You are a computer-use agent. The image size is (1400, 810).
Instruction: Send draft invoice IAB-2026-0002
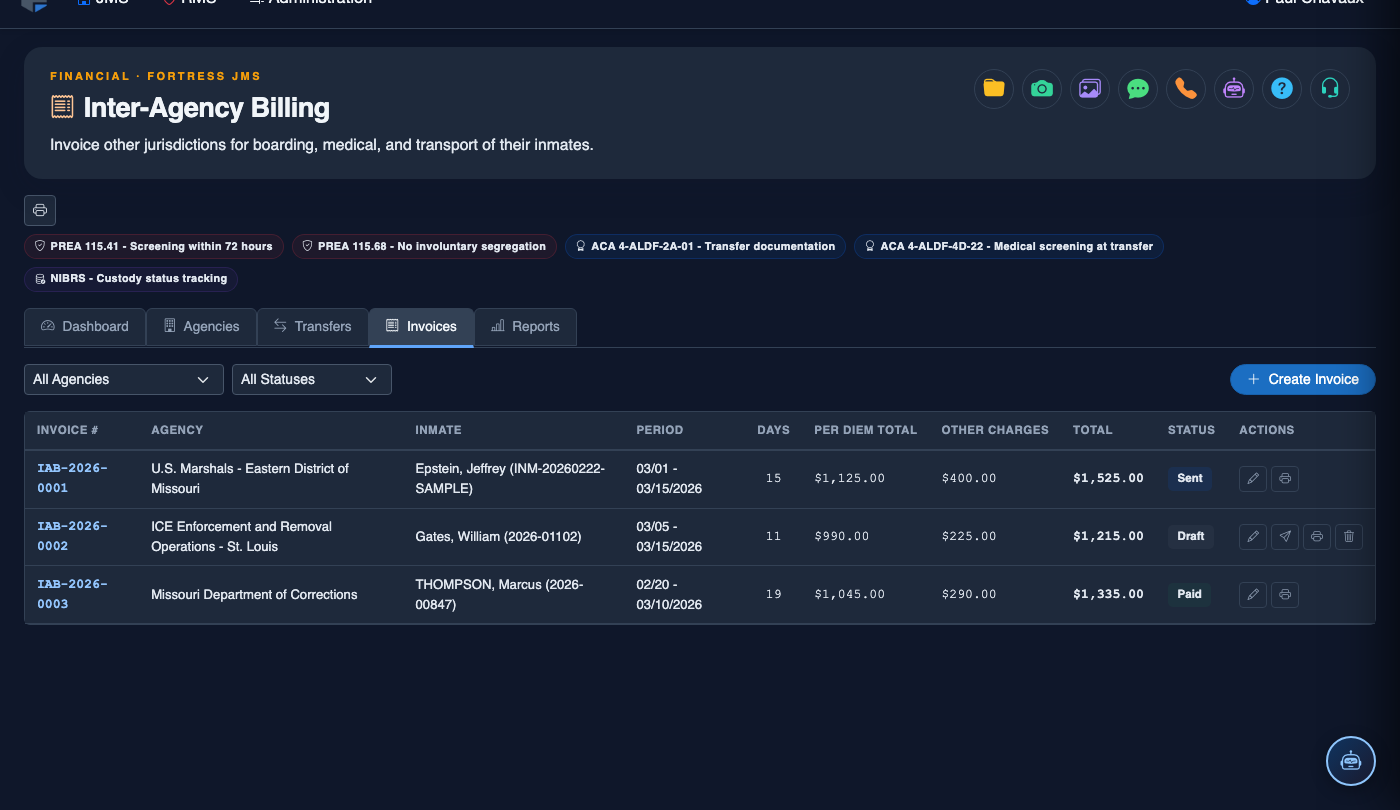coord(1285,537)
